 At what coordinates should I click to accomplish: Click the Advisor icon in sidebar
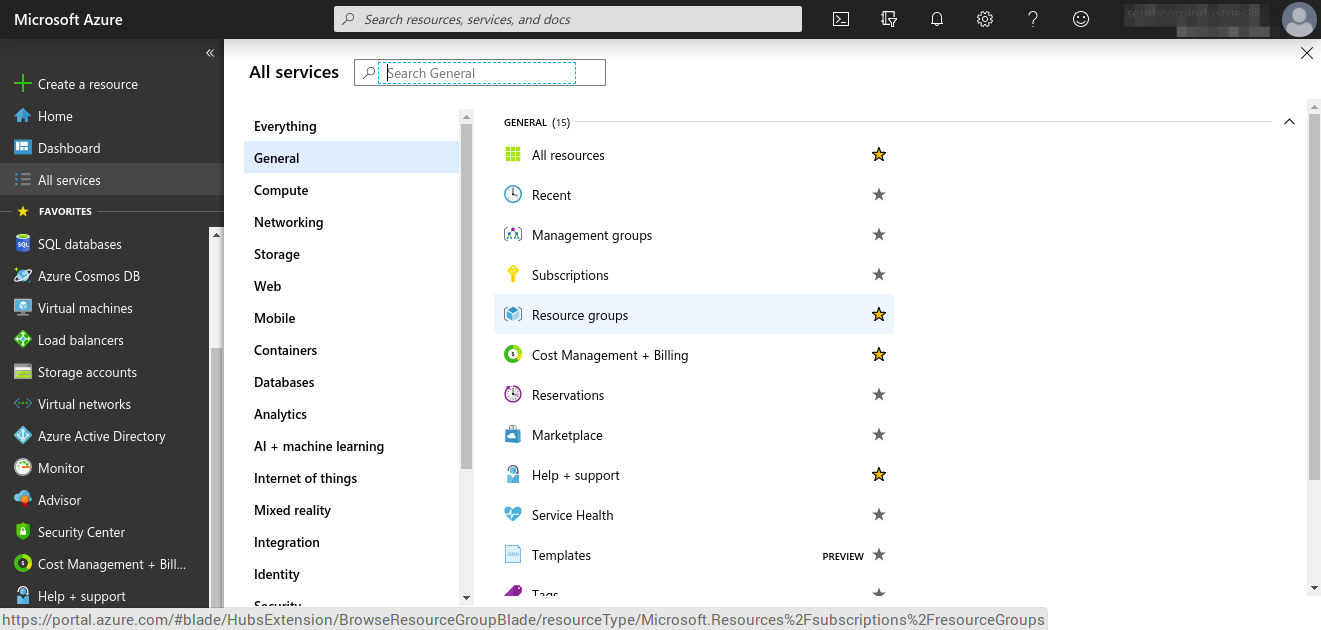22,500
